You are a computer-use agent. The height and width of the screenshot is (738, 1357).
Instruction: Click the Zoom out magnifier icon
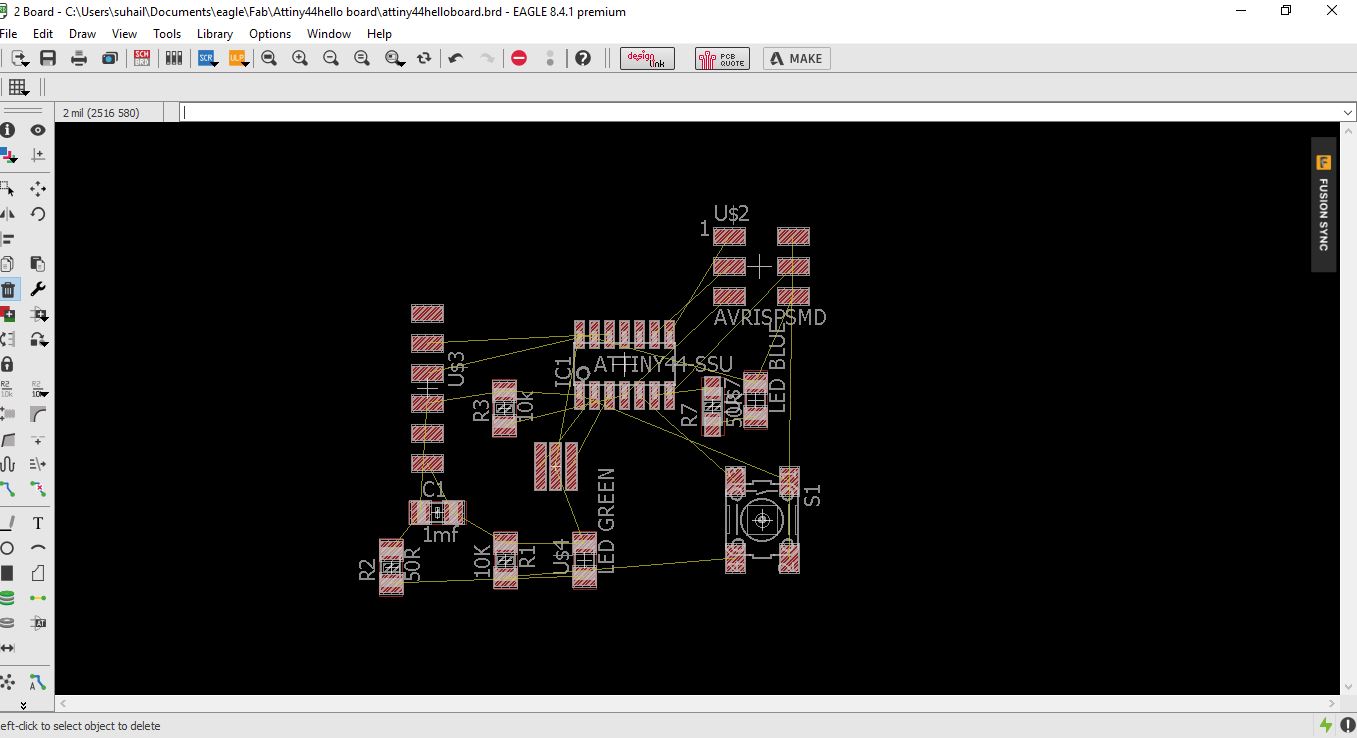click(x=331, y=58)
